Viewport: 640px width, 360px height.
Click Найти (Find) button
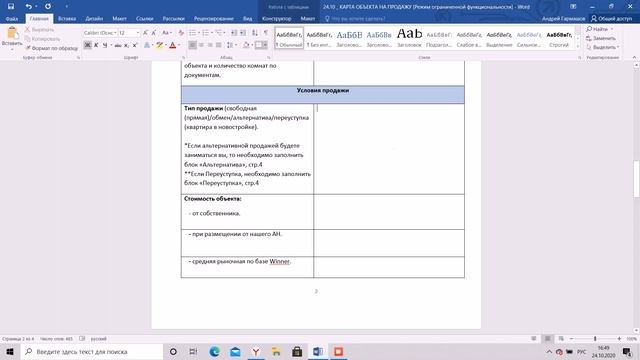600,29
